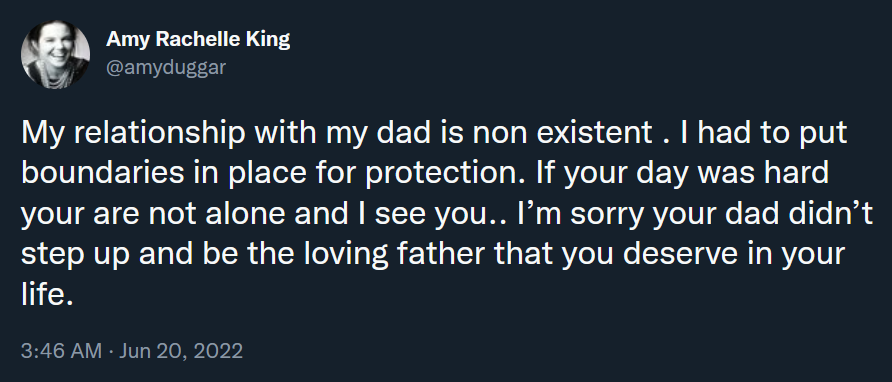
Task: Click the word "boundaries" in the tweet
Action: coord(102,174)
